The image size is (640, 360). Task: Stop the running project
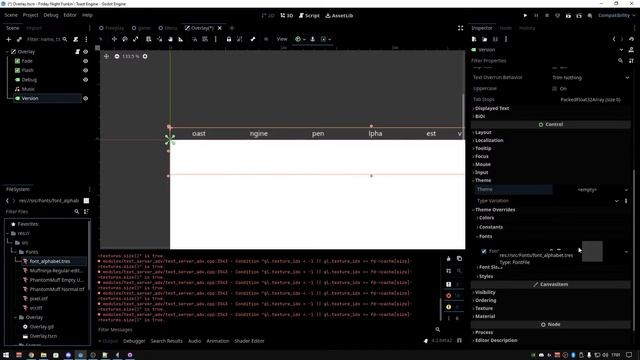pyautogui.click(x=547, y=16)
